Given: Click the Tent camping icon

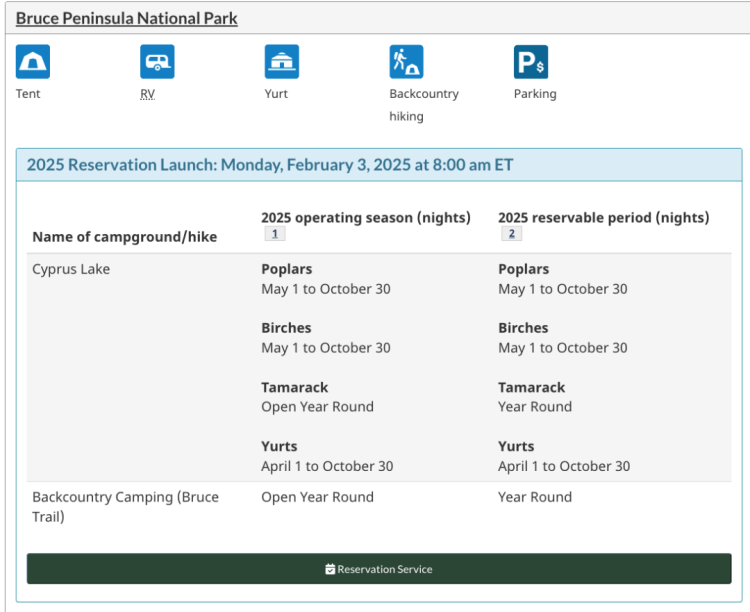Looking at the screenshot, I should [x=33, y=62].
